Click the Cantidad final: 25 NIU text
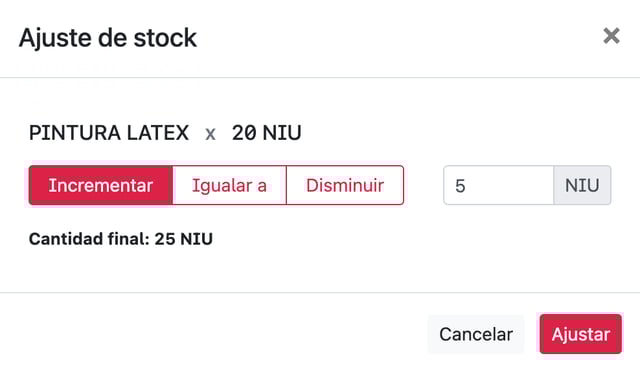The image size is (640, 369). pyautogui.click(x=121, y=239)
